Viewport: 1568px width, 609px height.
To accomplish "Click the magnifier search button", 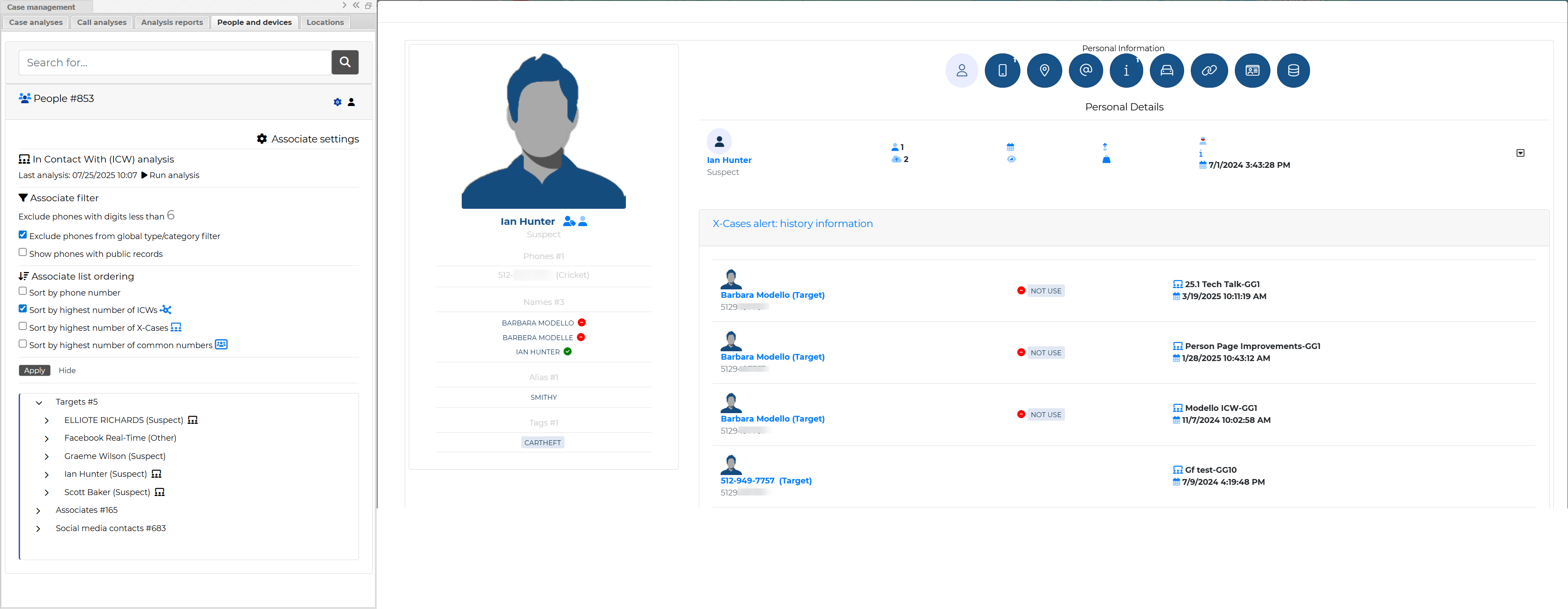I will (345, 62).
